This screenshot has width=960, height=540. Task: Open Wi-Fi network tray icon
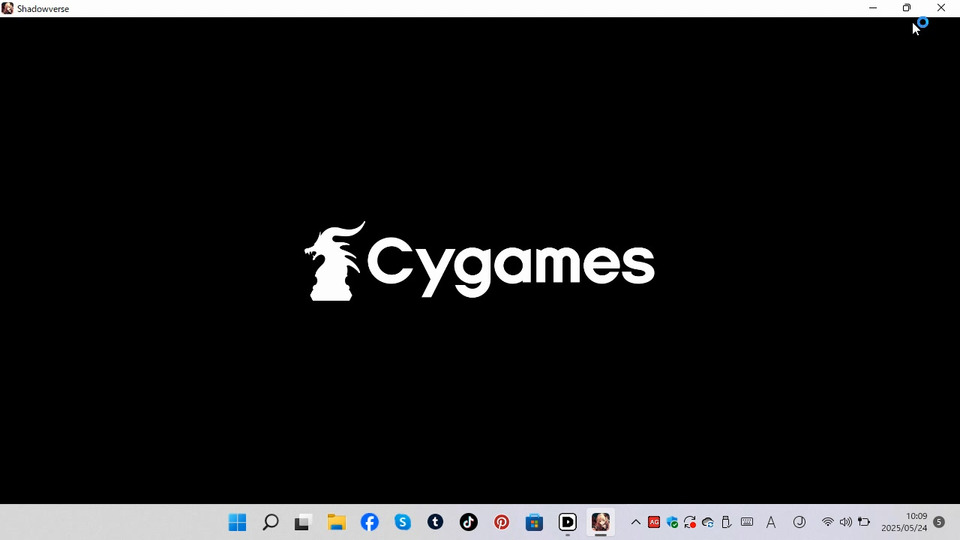(828, 522)
